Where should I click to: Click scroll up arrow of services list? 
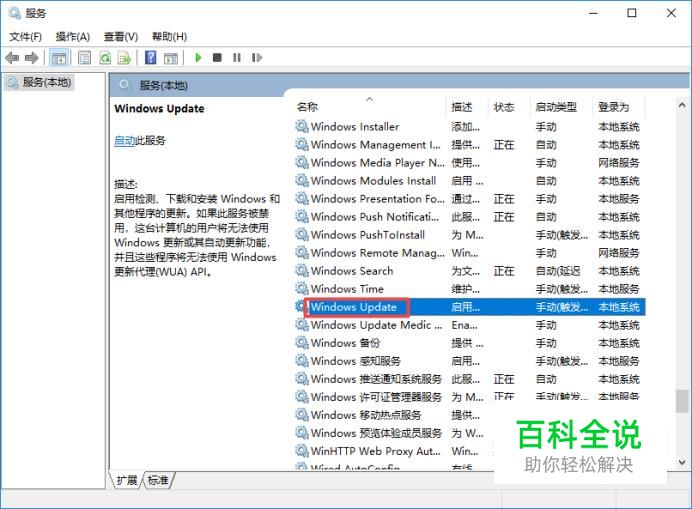pos(682,105)
